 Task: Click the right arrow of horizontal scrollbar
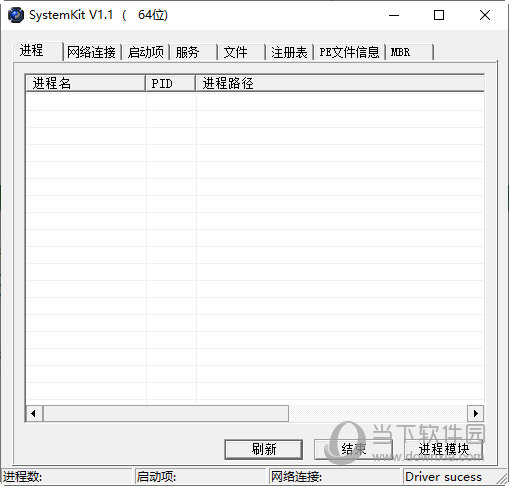(x=476, y=414)
